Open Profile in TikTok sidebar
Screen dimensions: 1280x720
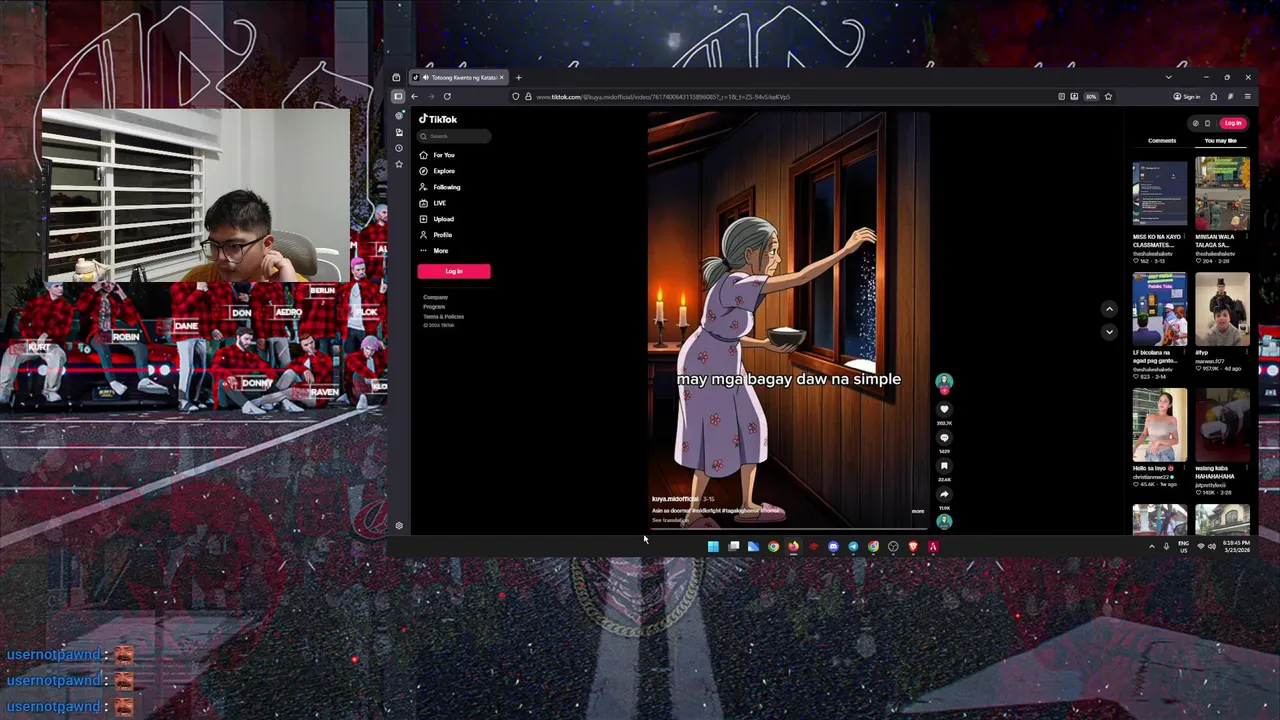coord(436,235)
